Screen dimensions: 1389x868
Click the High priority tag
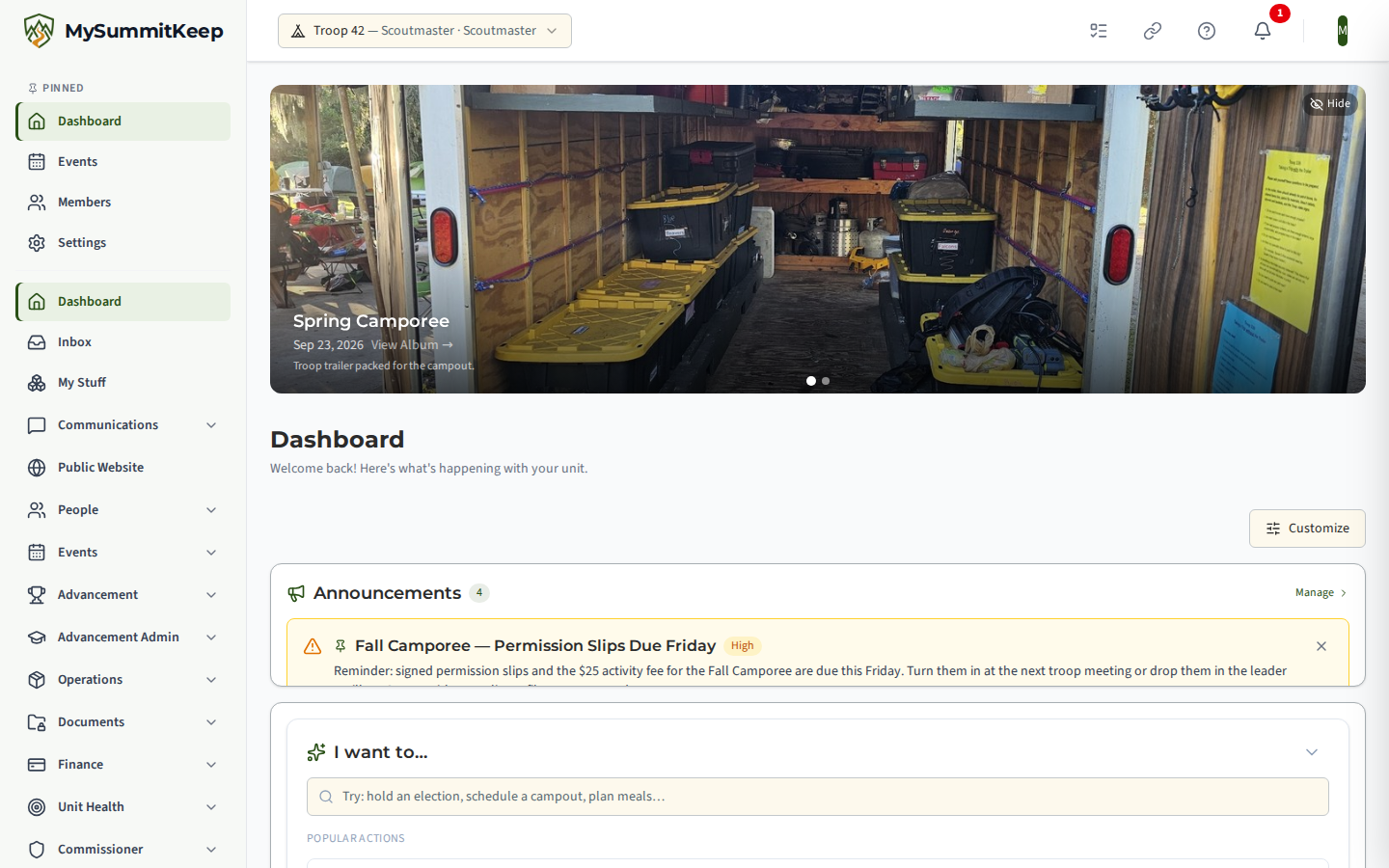click(743, 646)
